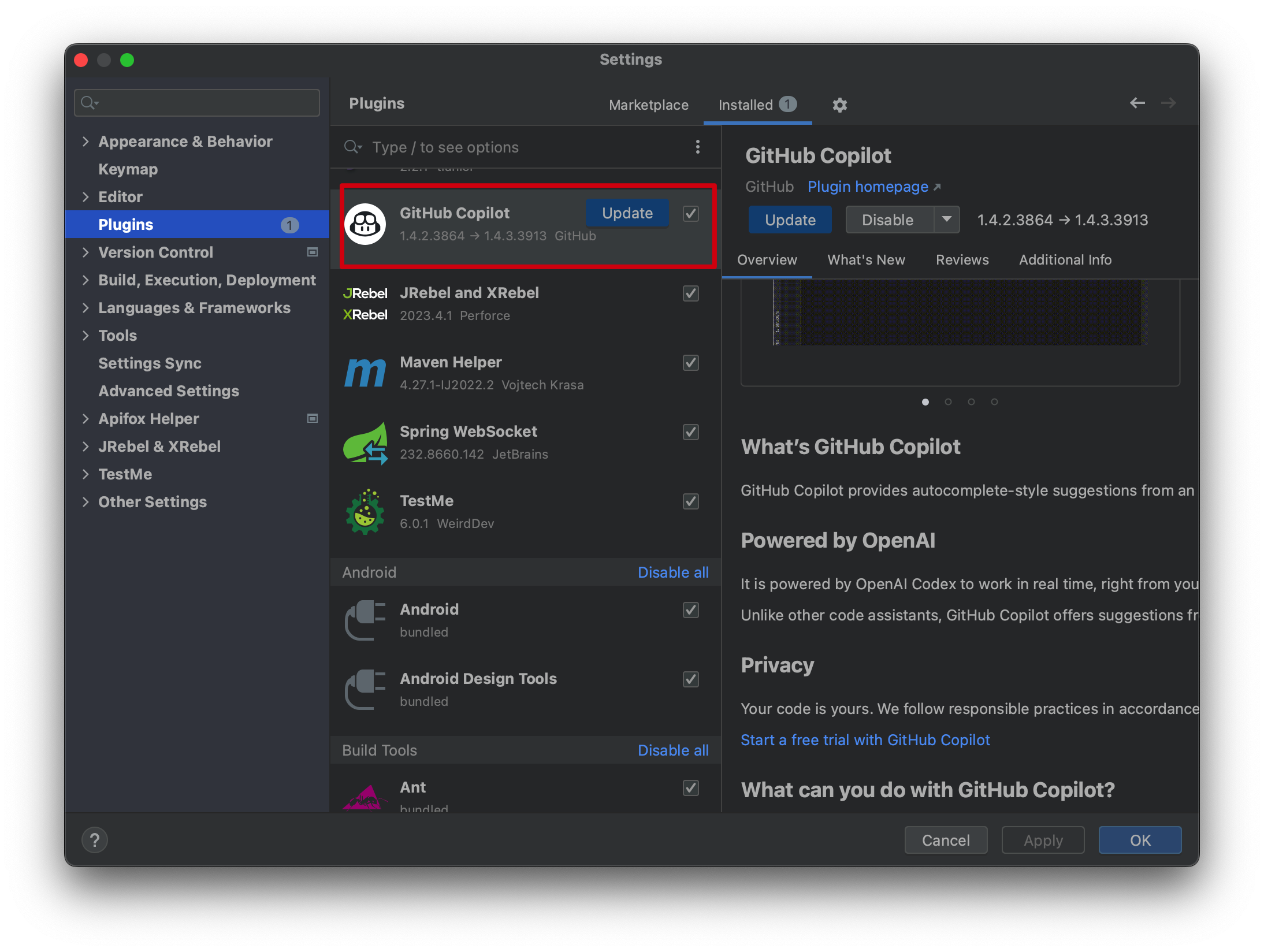1264x952 pixels.
Task: Click the TestMe plugin icon
Action: 365,512
